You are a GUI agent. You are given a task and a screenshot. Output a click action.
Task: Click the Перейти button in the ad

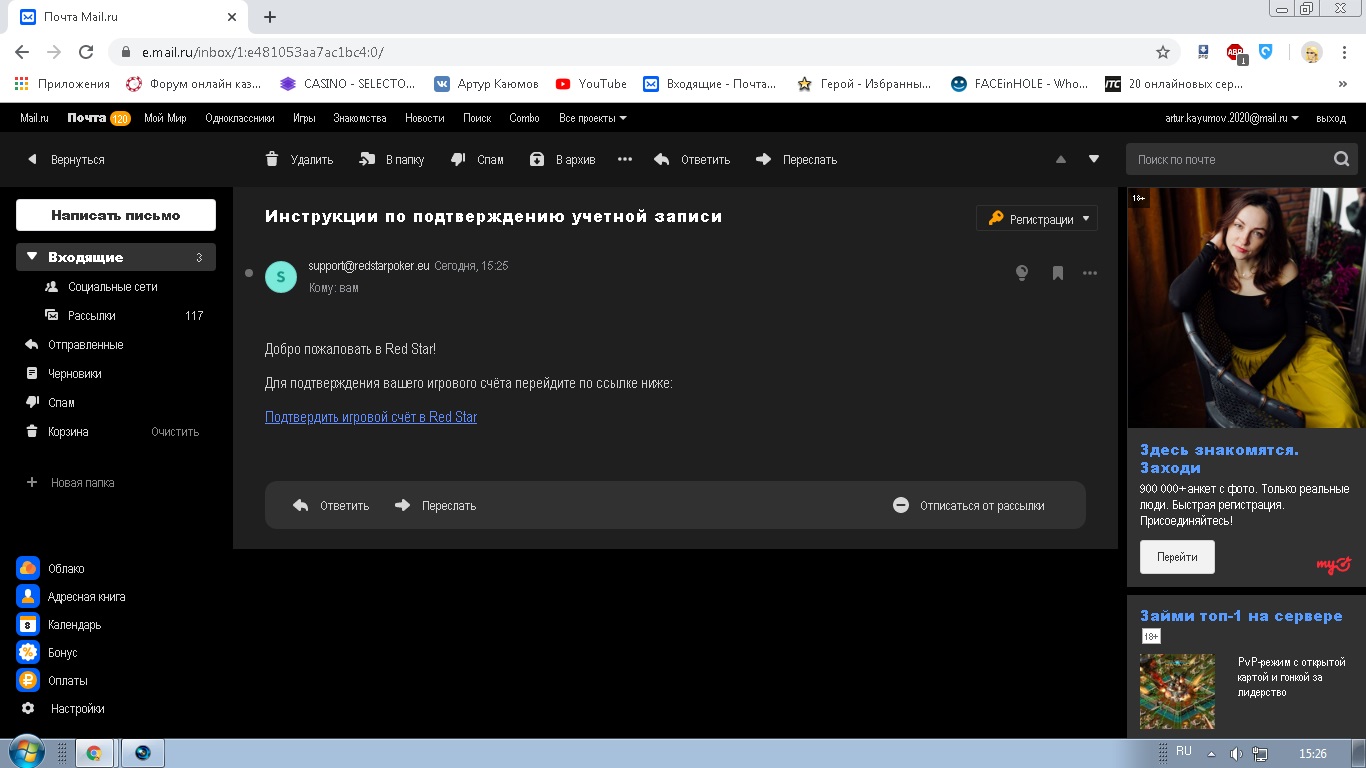[x=1177, y=557]
